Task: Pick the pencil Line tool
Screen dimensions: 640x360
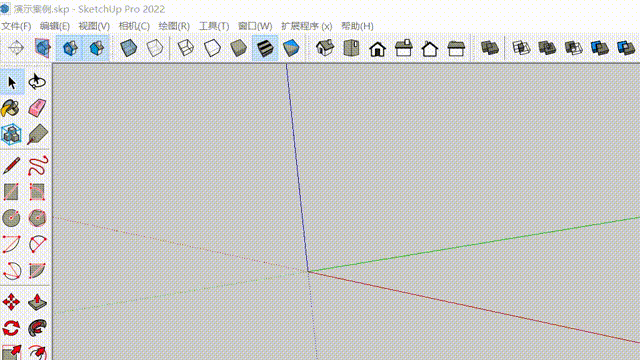Action: 11,166
